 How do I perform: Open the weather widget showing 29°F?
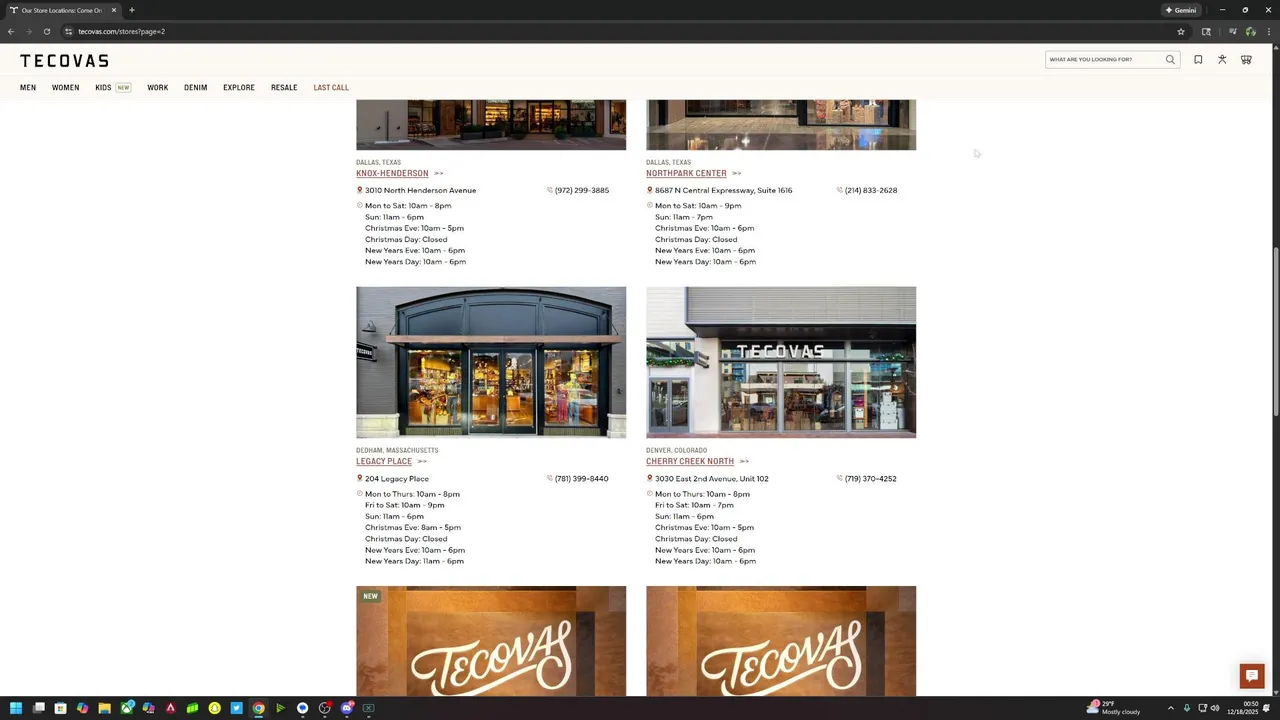coord(1113,708)
